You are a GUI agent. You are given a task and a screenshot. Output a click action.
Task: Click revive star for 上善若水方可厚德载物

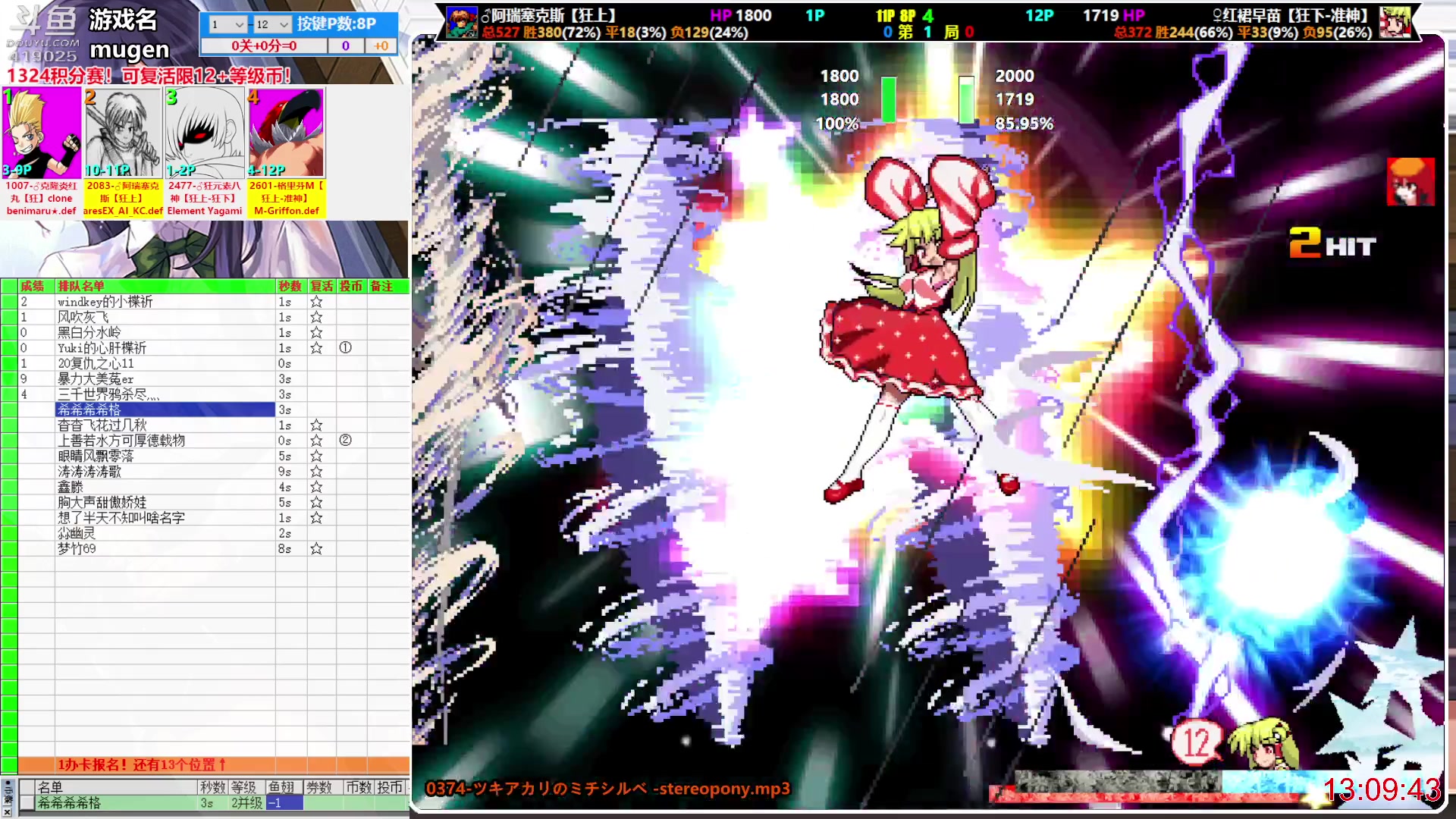(316, 441)
